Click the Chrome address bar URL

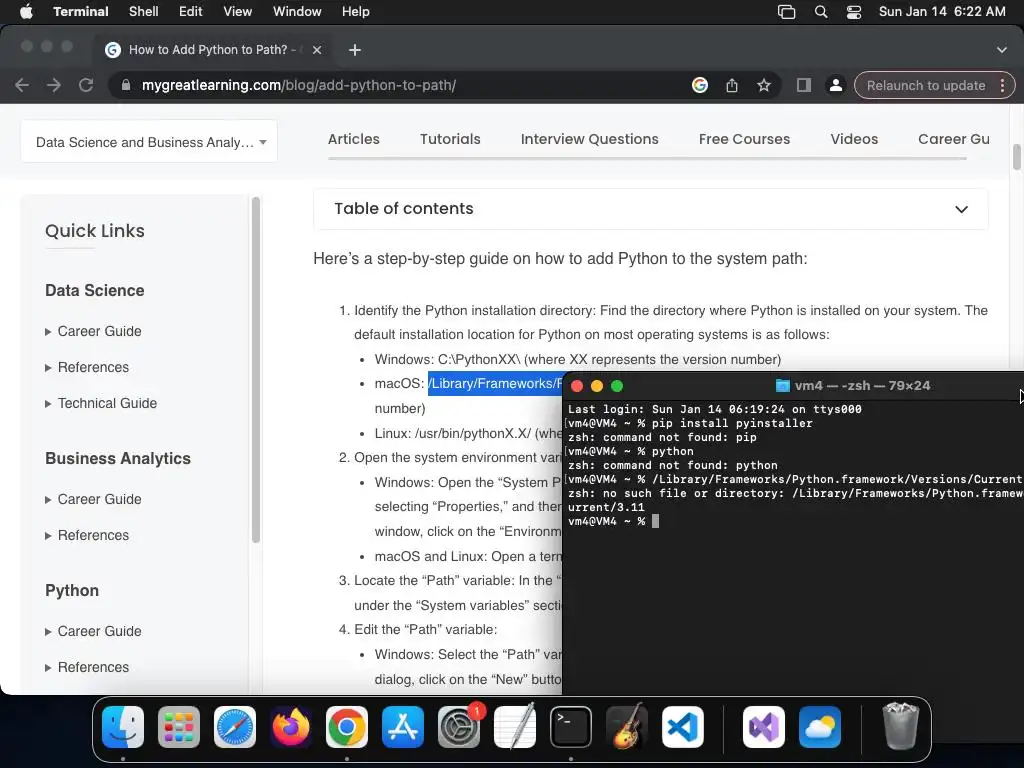[x=299, y=86]
